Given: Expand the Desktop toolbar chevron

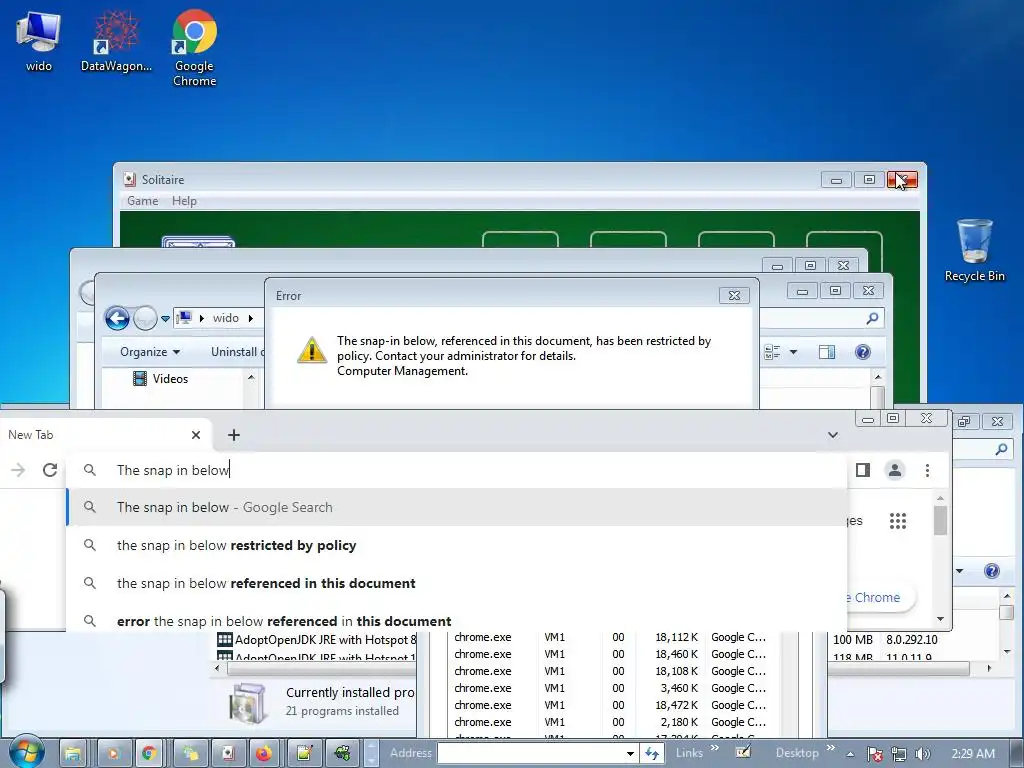Looking at the screenshot, I should (x=831, y=748).
